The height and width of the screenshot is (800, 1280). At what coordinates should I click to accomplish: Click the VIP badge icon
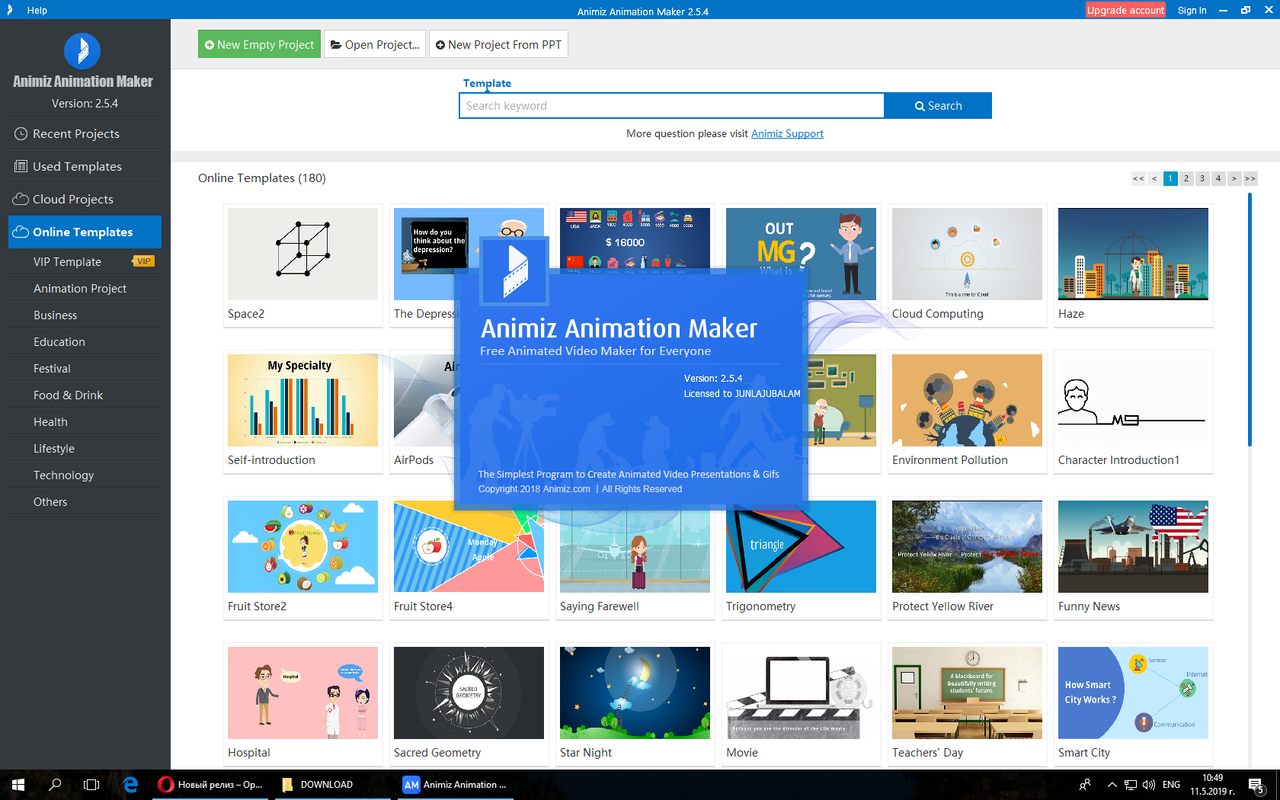point(144,262)
